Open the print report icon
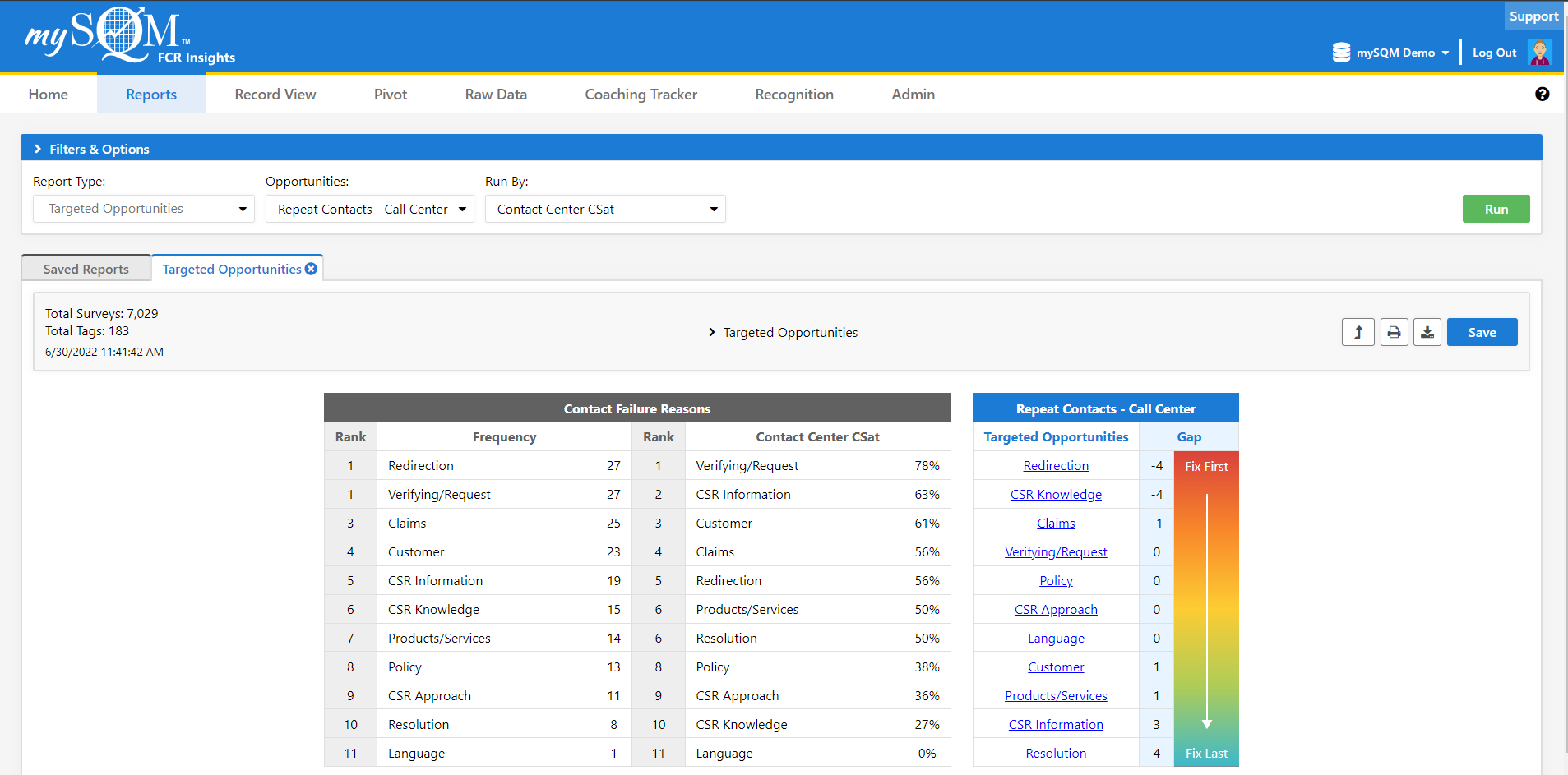This screenshot has height=775, width=1568. coord(1393,332)
